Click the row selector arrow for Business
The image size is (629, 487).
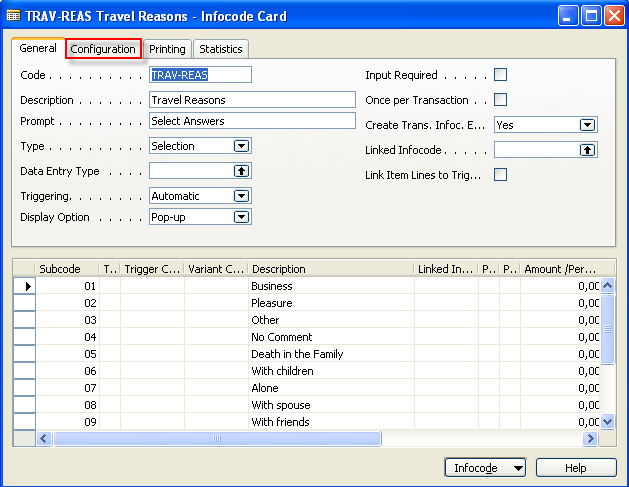click(x=28, y=286)
